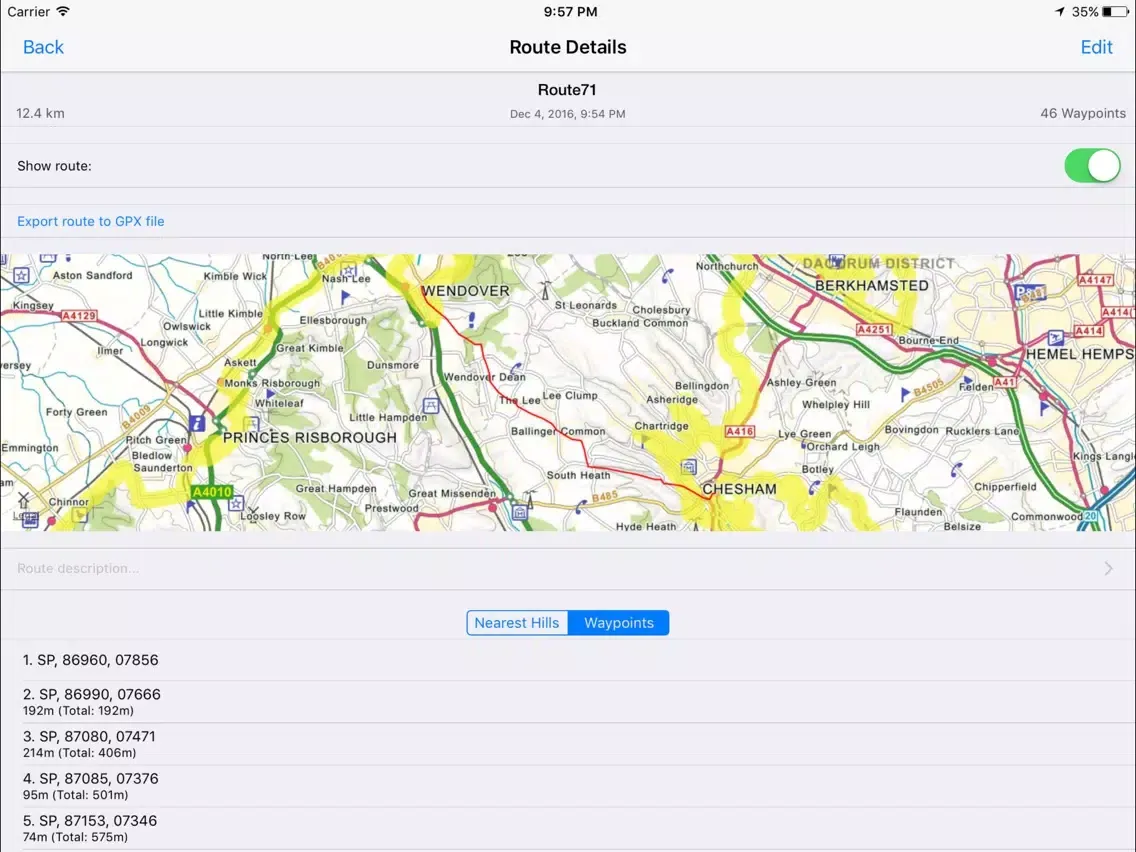The height and width of the screenshot is (852, 1136).
Task: Tap the location arrow in status bar
Action: click(x=1060, y=12)
